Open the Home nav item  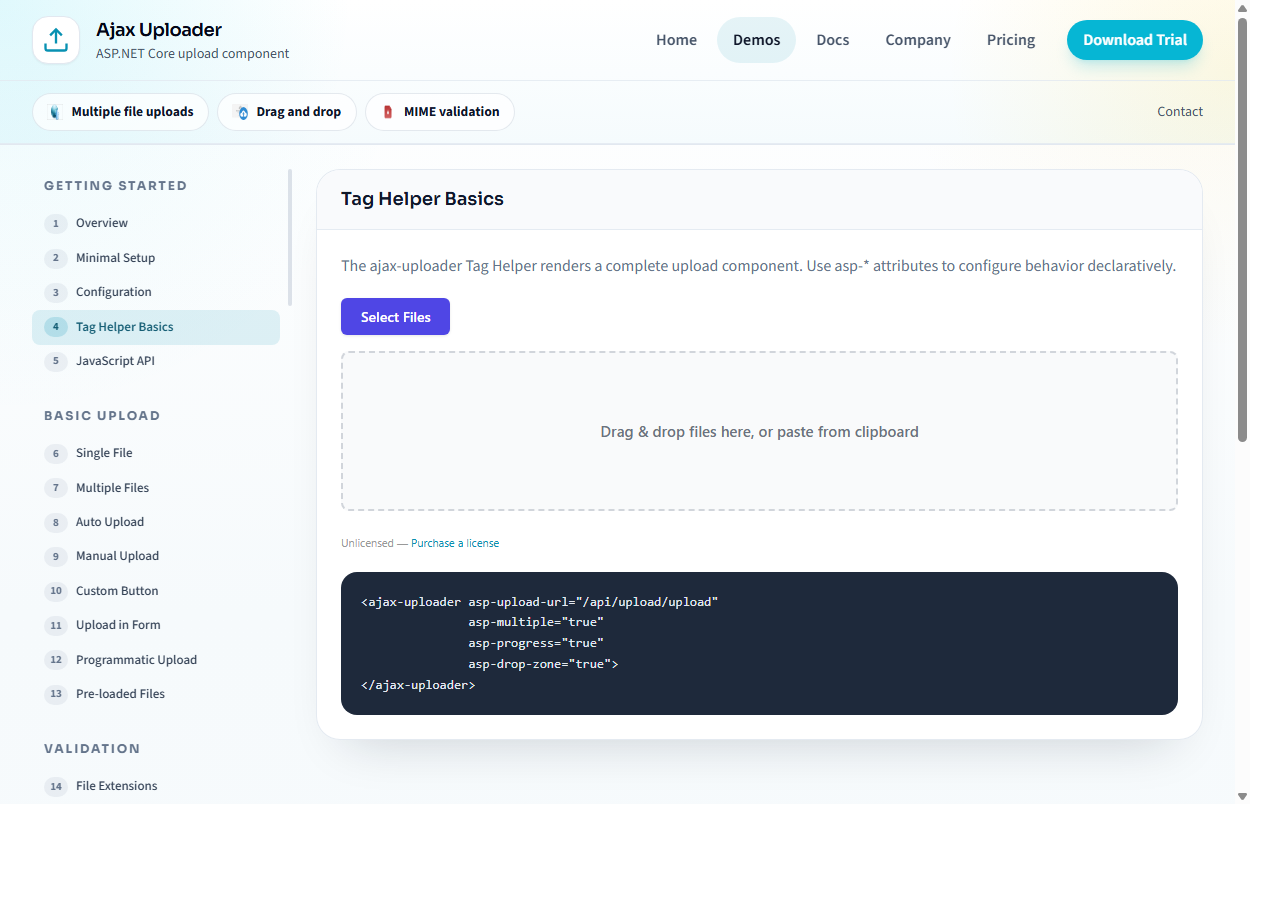676,40
